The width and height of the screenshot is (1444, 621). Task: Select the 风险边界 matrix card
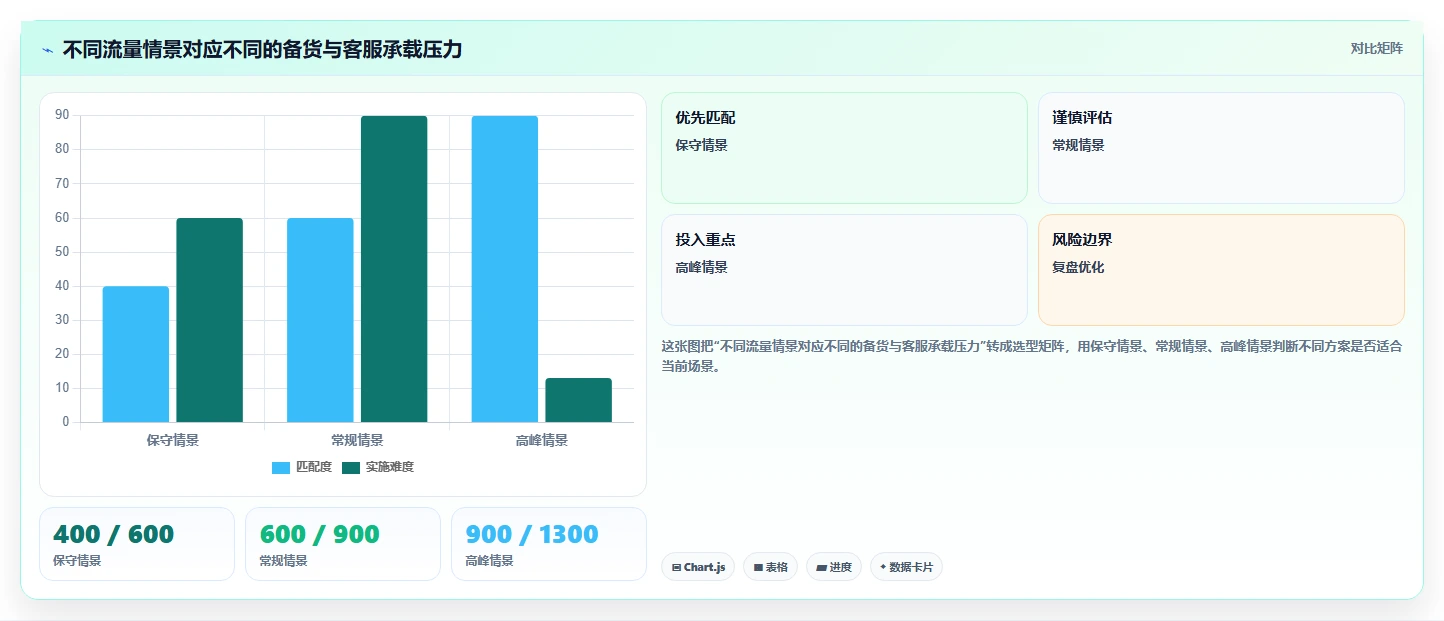point(1221,270)
